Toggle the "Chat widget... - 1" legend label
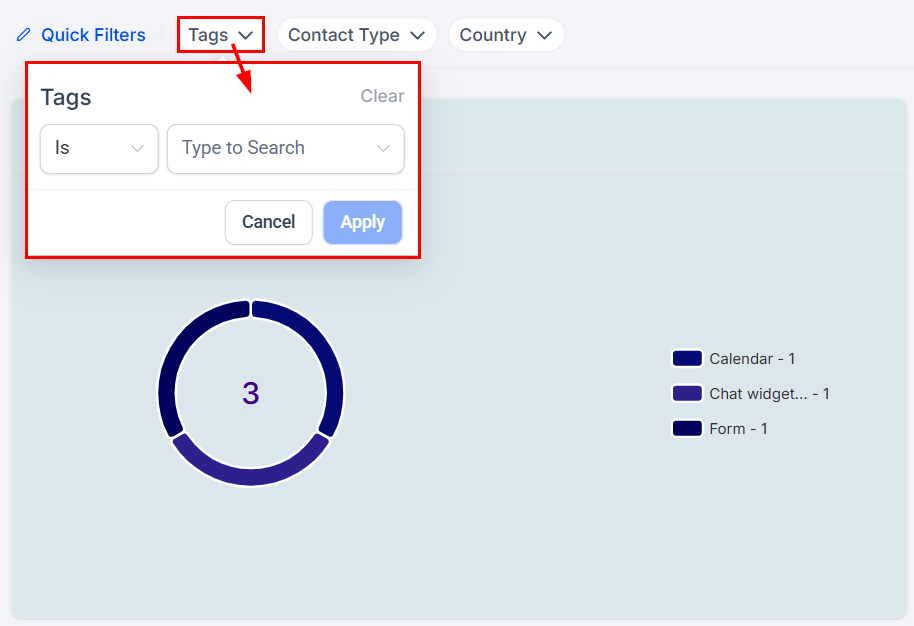 [x=769, y=394]
